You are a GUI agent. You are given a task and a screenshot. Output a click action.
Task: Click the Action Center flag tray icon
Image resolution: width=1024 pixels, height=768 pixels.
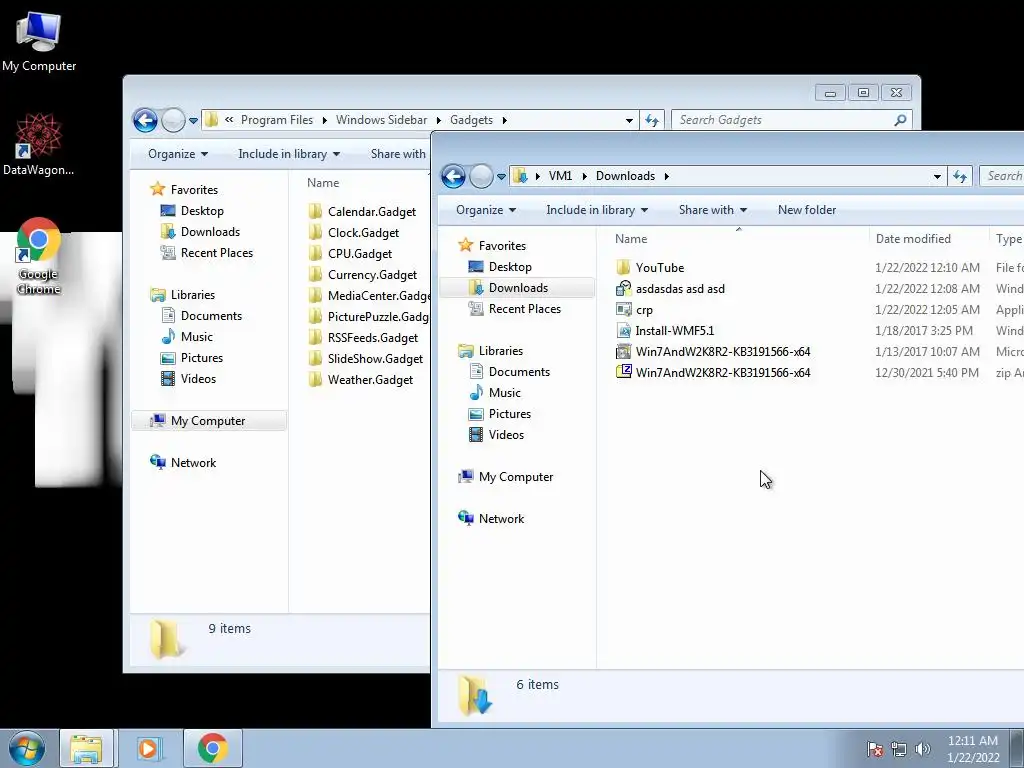tap(874, 749)
